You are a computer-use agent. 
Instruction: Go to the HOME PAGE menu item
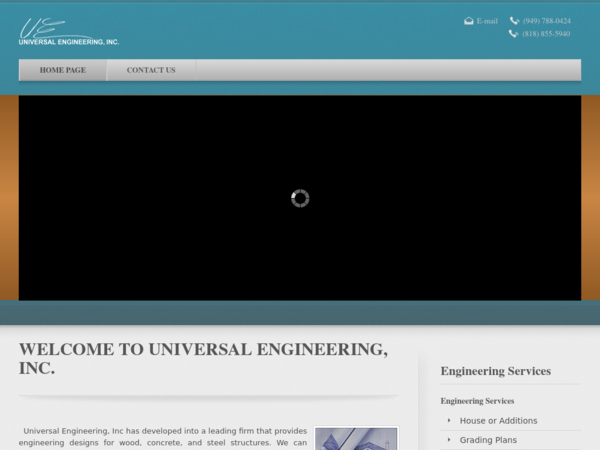click(x=63, y=70)
